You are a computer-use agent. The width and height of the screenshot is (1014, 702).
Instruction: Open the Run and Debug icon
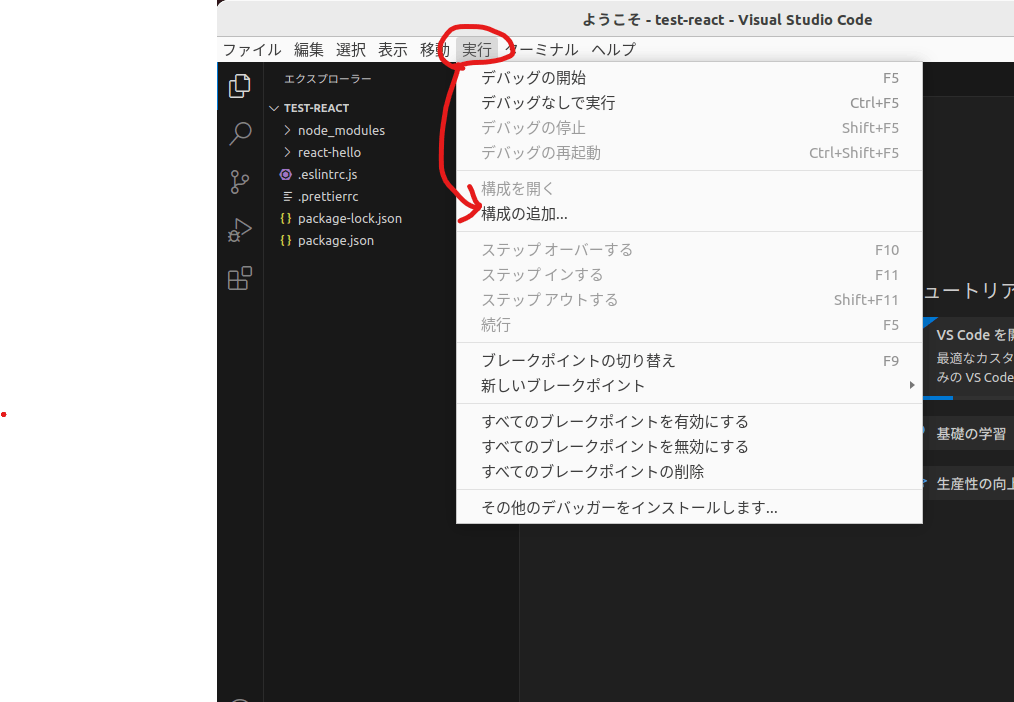[x=240, y=230]
